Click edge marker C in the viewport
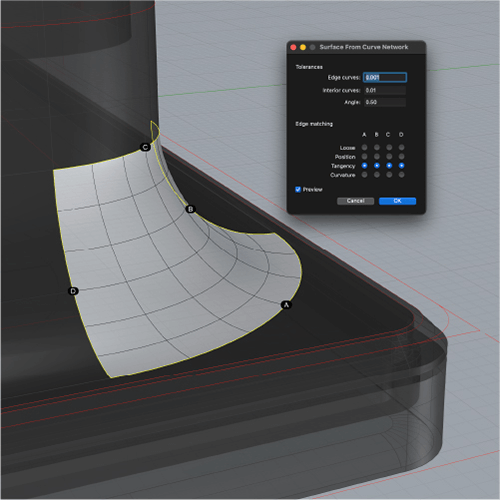 click(x=145, y=147)
